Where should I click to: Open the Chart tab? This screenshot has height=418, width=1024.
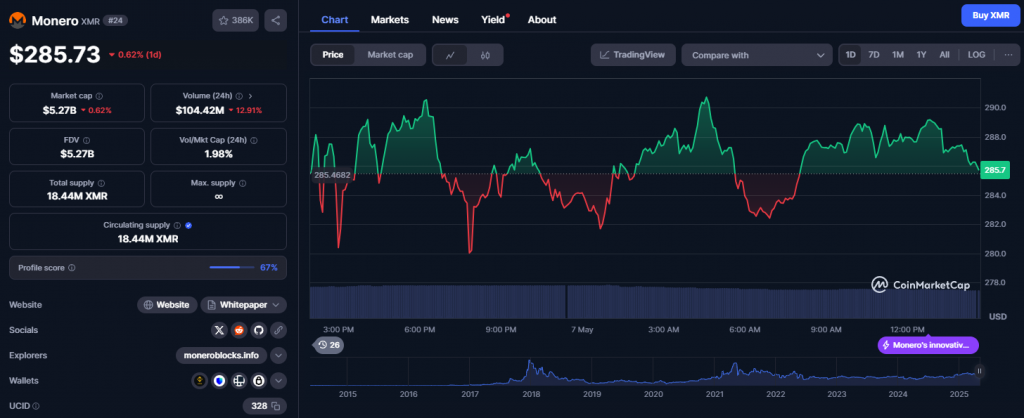(334, 20)
